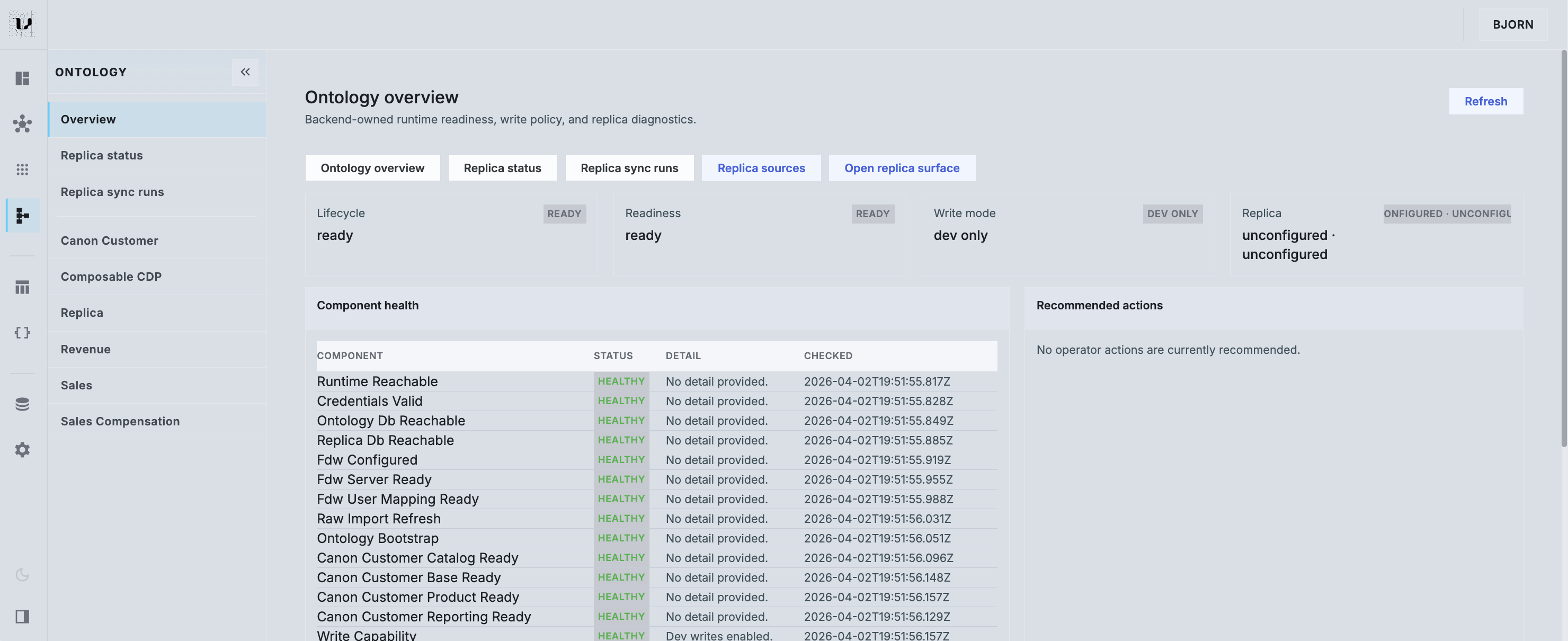This screenshot has width=1568, height=641.
Task: Select the ontology hierarchy sidebar icon
Action: pos(23,216)
